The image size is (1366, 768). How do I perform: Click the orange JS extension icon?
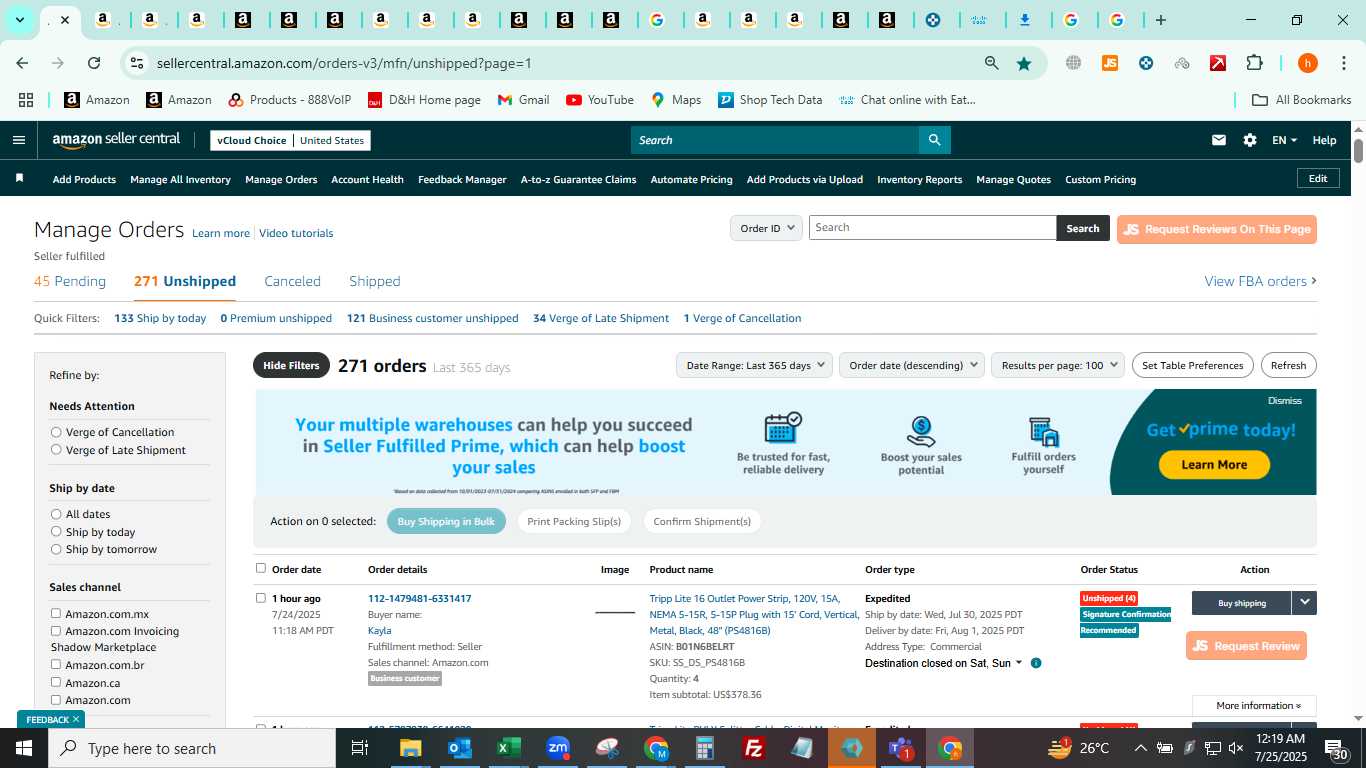tap(1109, 63)
